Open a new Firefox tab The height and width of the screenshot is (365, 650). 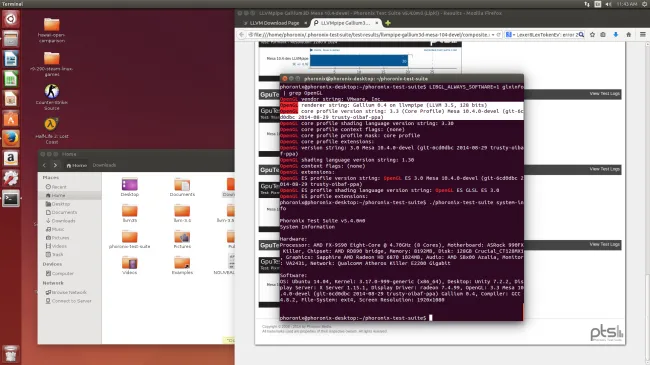(x=388, y=23)
